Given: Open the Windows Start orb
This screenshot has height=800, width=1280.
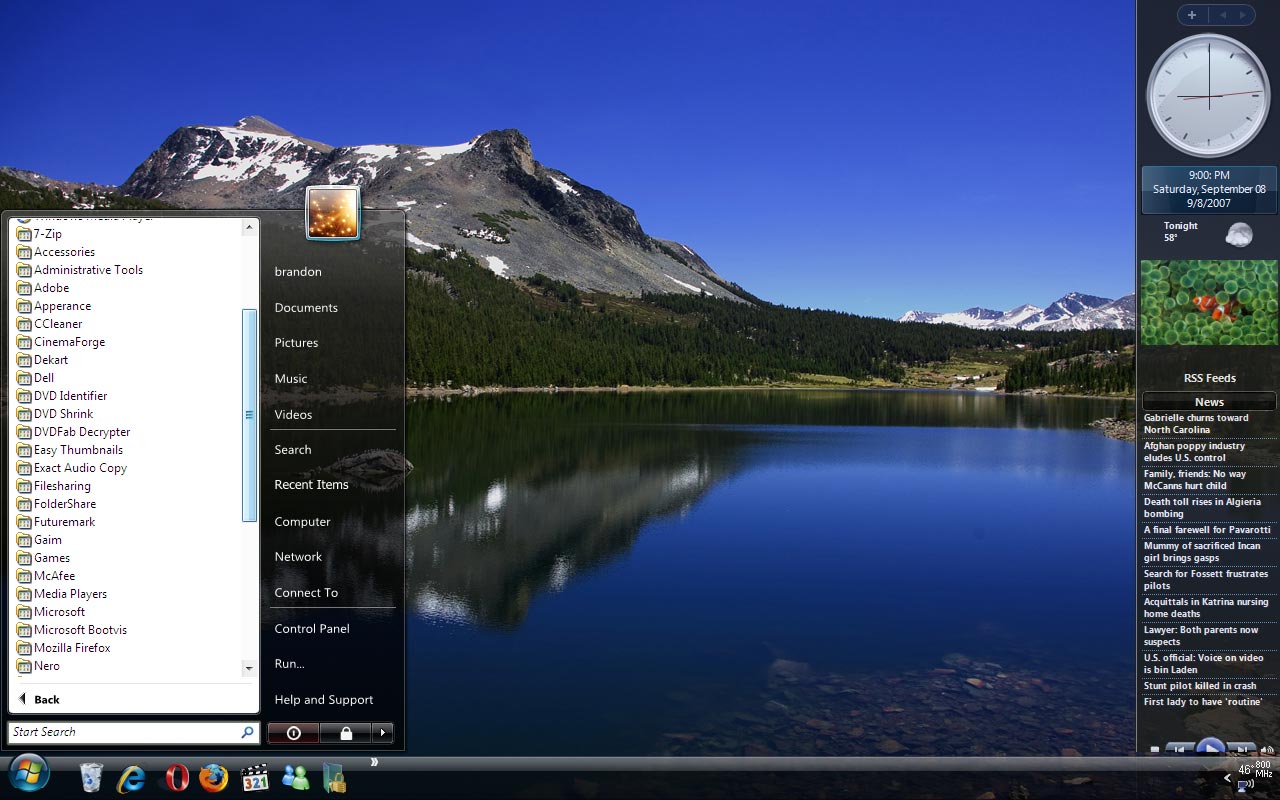Looking at the screenshot, I should (29, 775).
